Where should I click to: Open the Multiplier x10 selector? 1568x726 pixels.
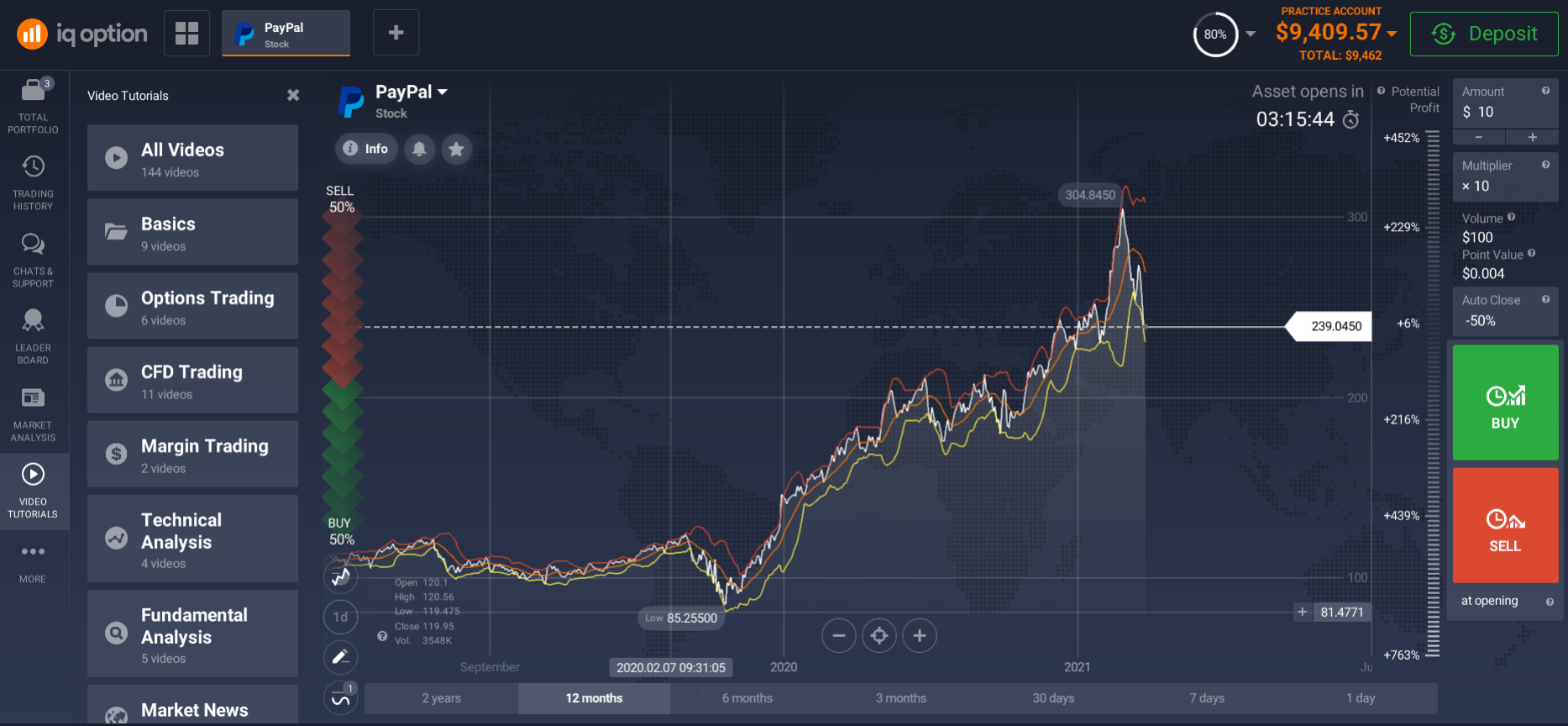1505,176
